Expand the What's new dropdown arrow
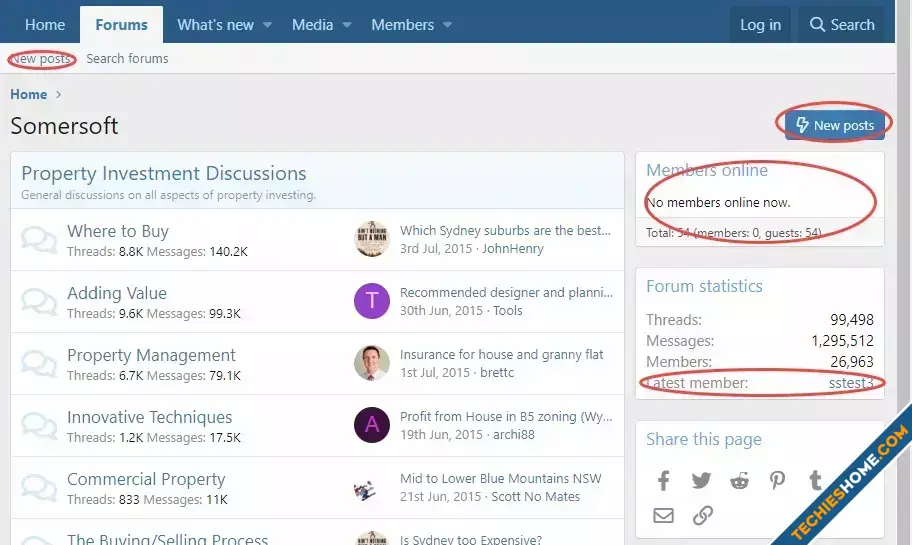 tap(268, 25)
